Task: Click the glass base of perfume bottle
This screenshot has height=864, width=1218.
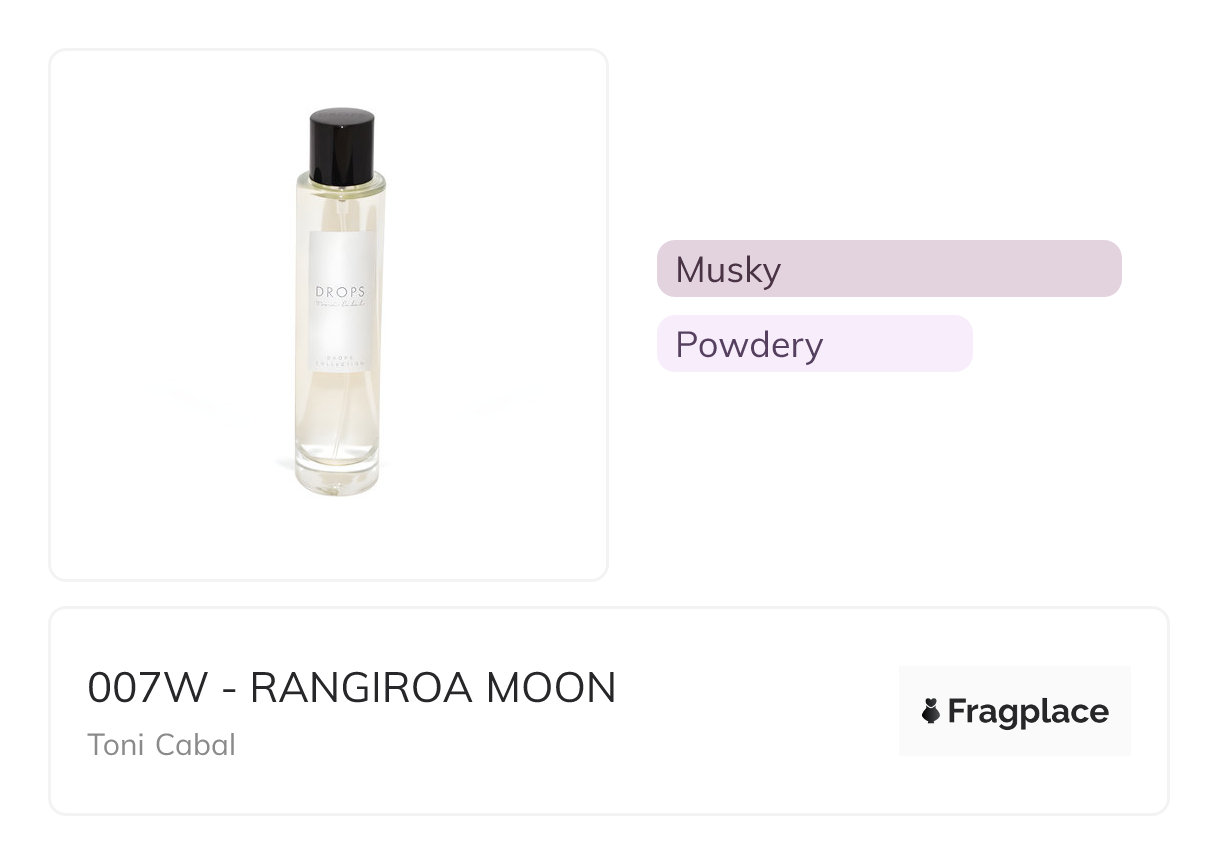Action: pyautogui.click(x=338, y=475)
